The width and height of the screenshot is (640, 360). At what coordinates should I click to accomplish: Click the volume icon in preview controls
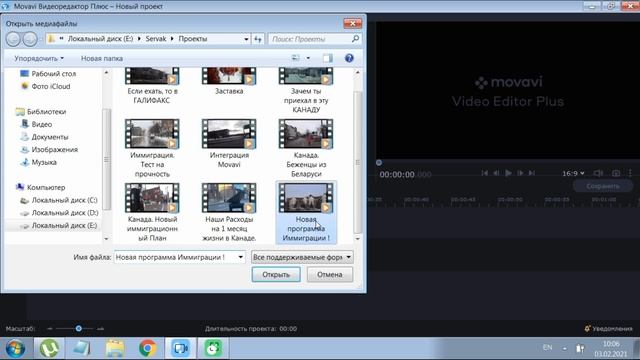(x=598, y=173)
